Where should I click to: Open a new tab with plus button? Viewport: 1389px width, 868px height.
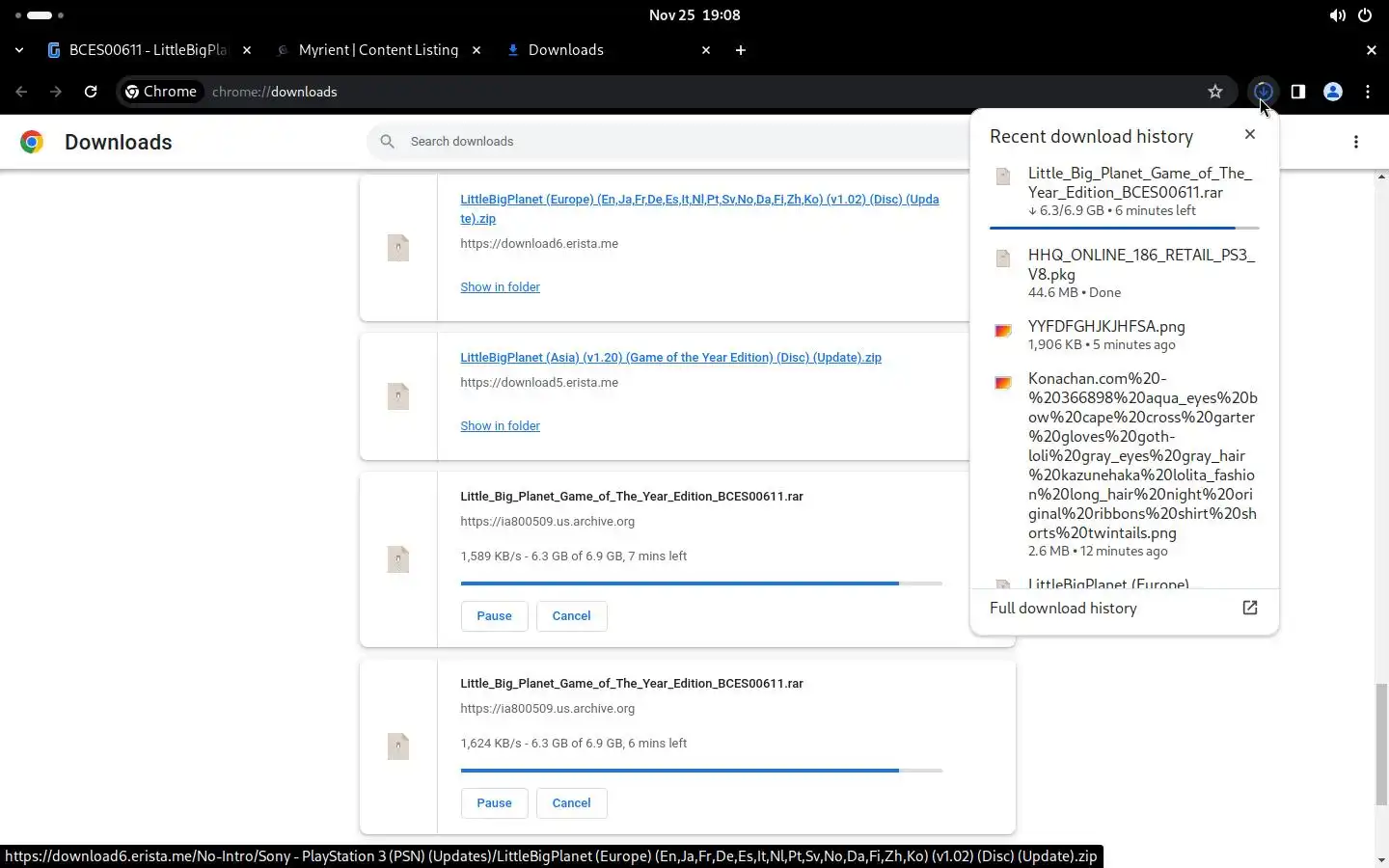(x=741, y=50)
